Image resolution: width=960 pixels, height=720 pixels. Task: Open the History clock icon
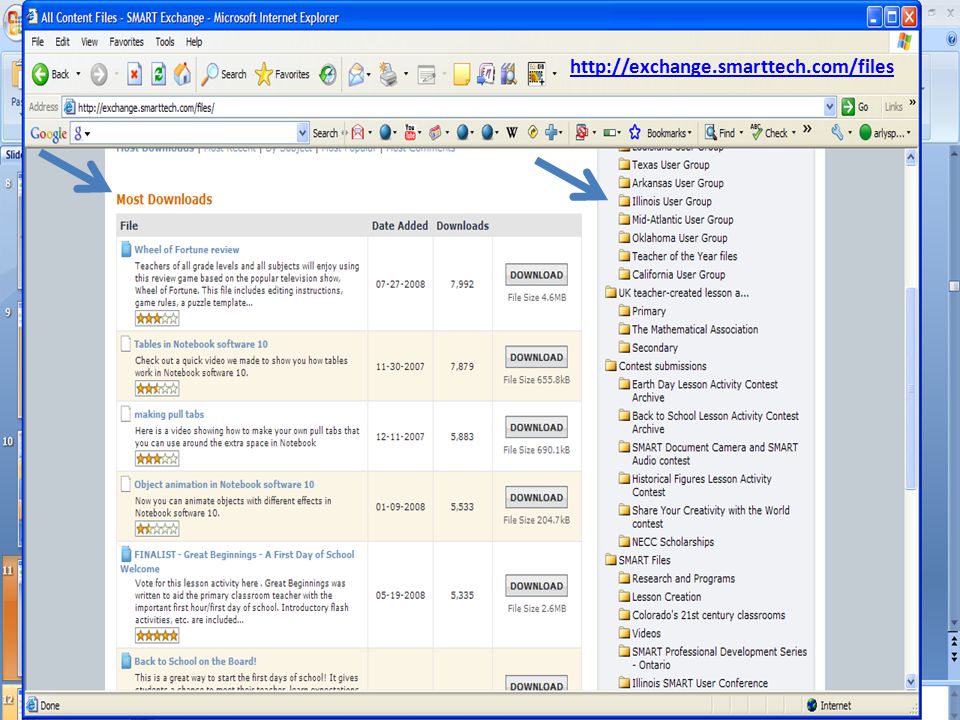tap(328, 74)
